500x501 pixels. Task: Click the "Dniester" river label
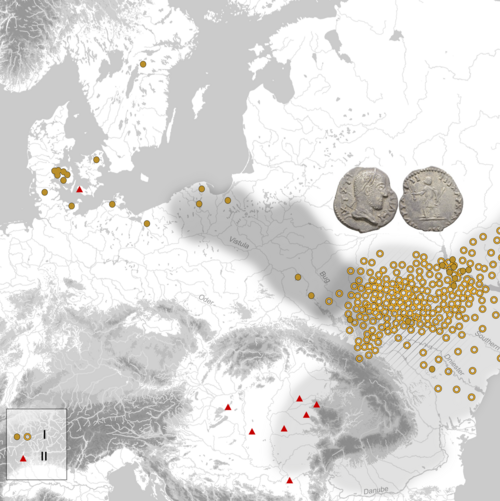click(x=454, y=365)
